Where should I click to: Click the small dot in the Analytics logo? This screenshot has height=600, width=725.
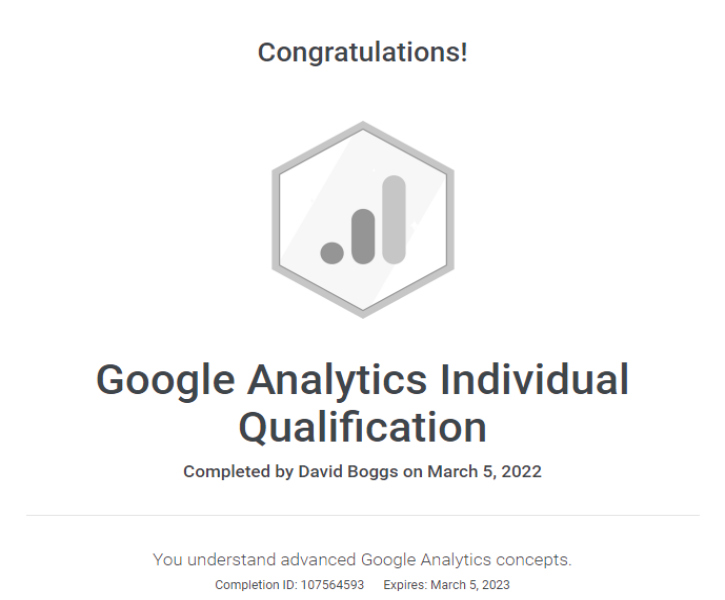[332, 253]
